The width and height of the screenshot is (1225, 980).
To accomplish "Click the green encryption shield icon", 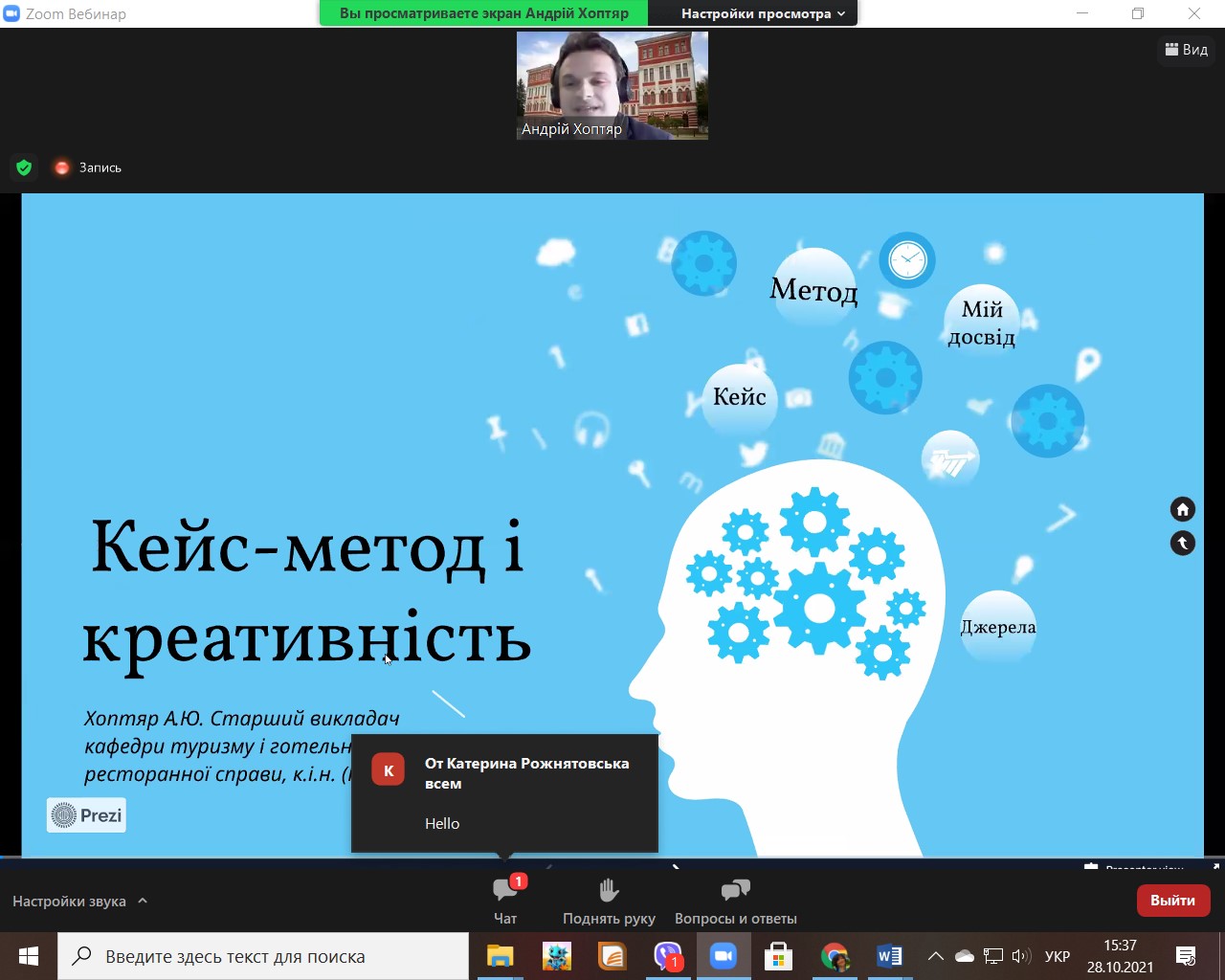I will coord(24,167).
